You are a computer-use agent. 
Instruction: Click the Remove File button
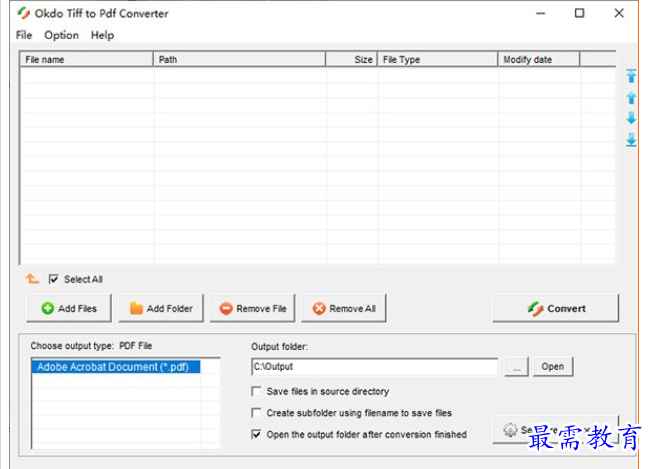point(252,308)
